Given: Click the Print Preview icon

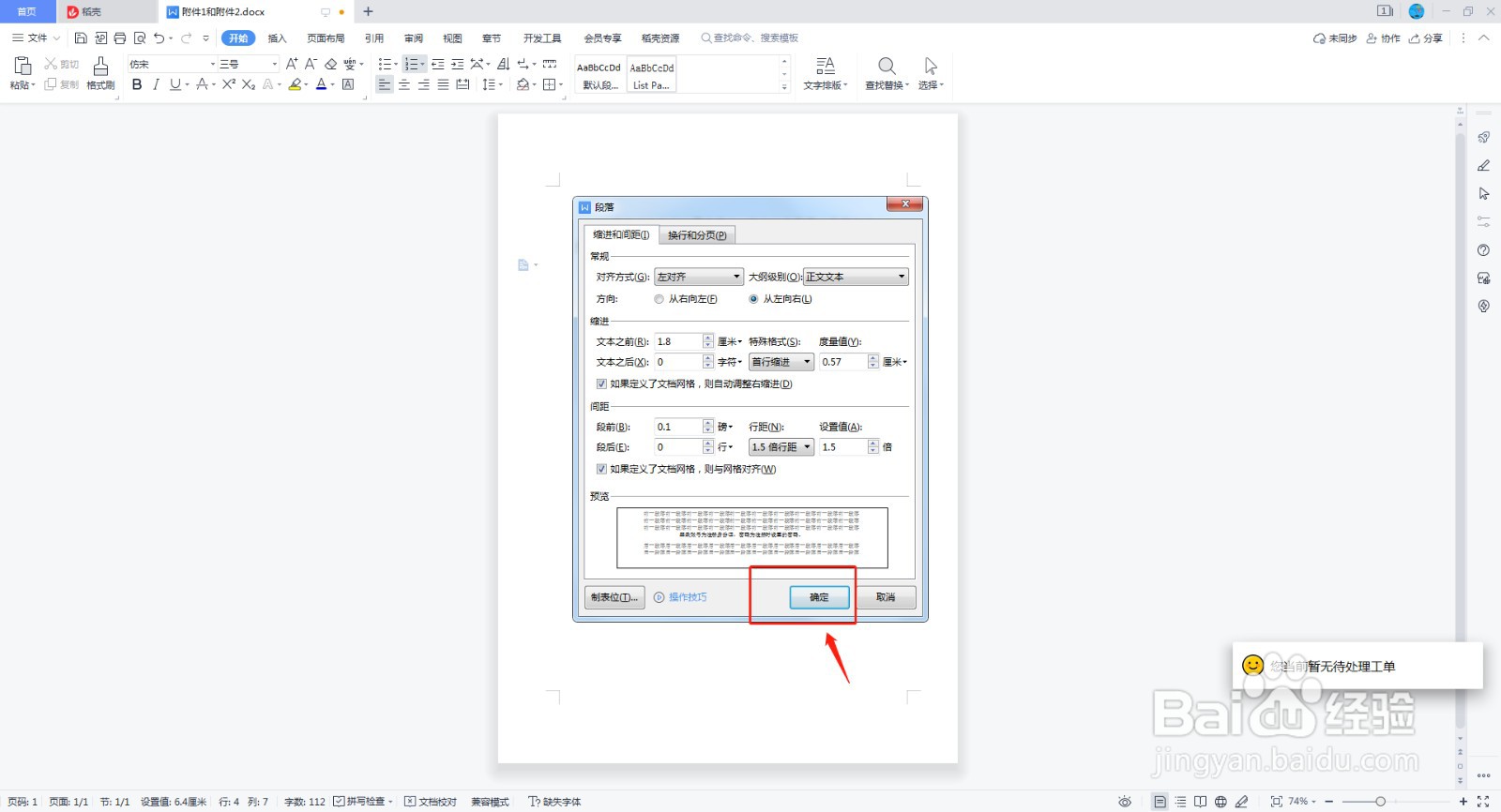Looking at the screenshot, I should click(x=140, y=38).
